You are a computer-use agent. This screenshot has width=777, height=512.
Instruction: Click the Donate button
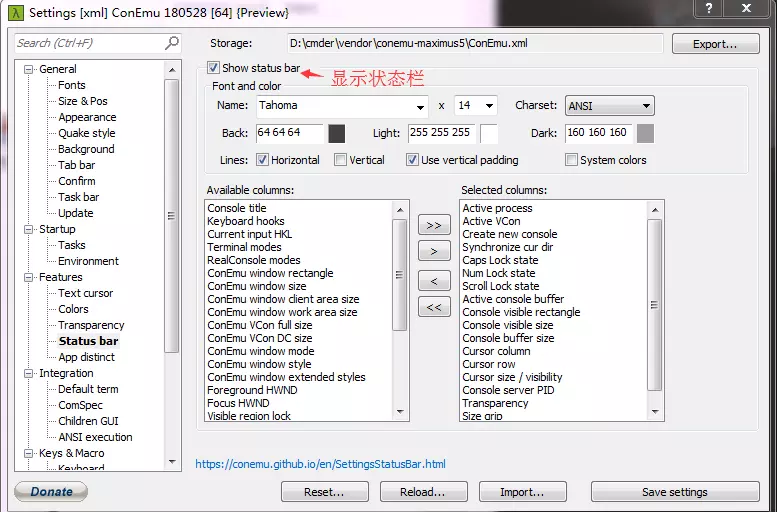(51, 492)
